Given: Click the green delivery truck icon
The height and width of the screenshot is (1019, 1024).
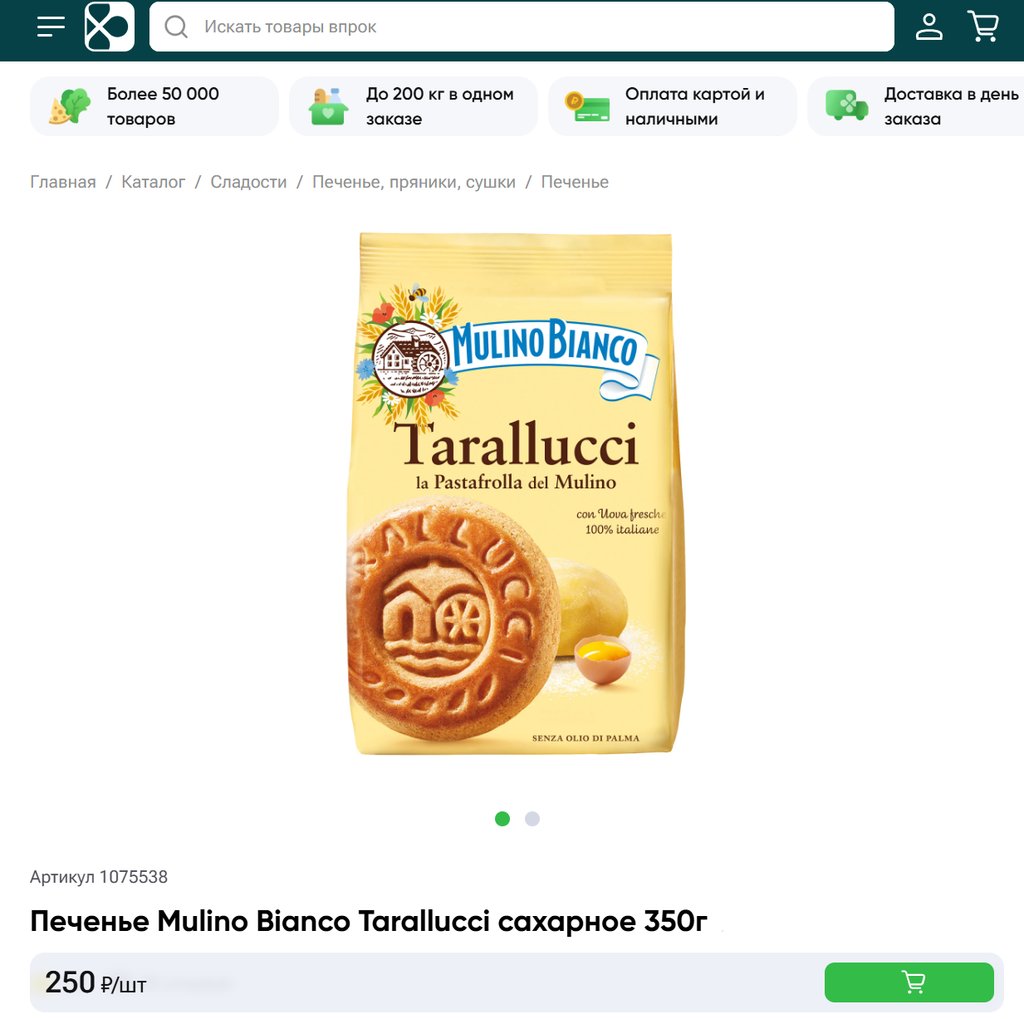Looking at the screenshot, I should click(846, 105).
